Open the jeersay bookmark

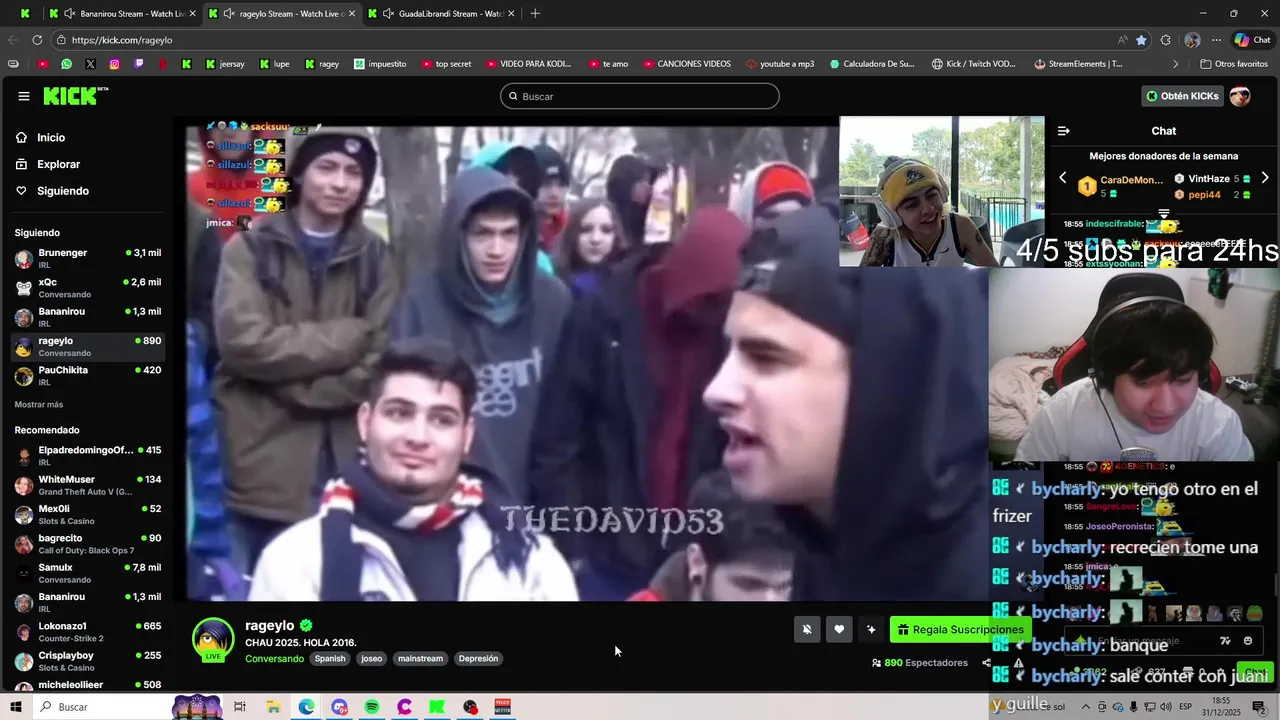(x=225, y=64)
